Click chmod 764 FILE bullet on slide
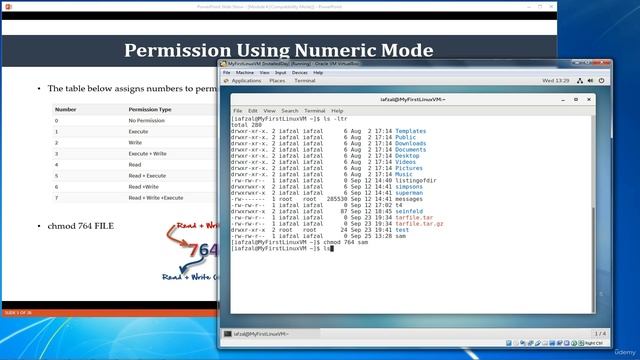This screenshot has height=360, width=640. 80,226
